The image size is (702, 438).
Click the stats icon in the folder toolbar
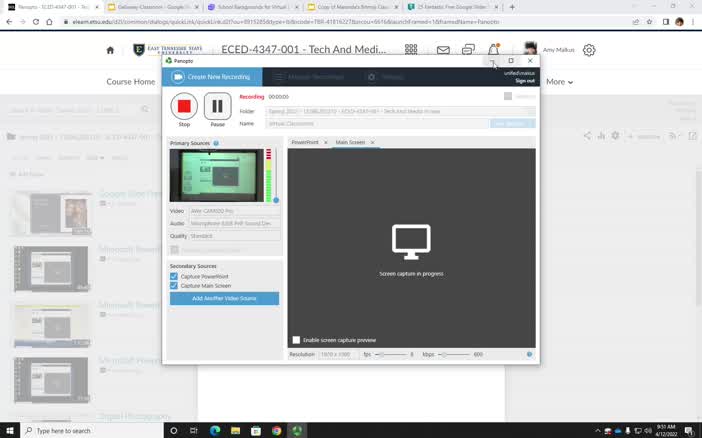601,136
